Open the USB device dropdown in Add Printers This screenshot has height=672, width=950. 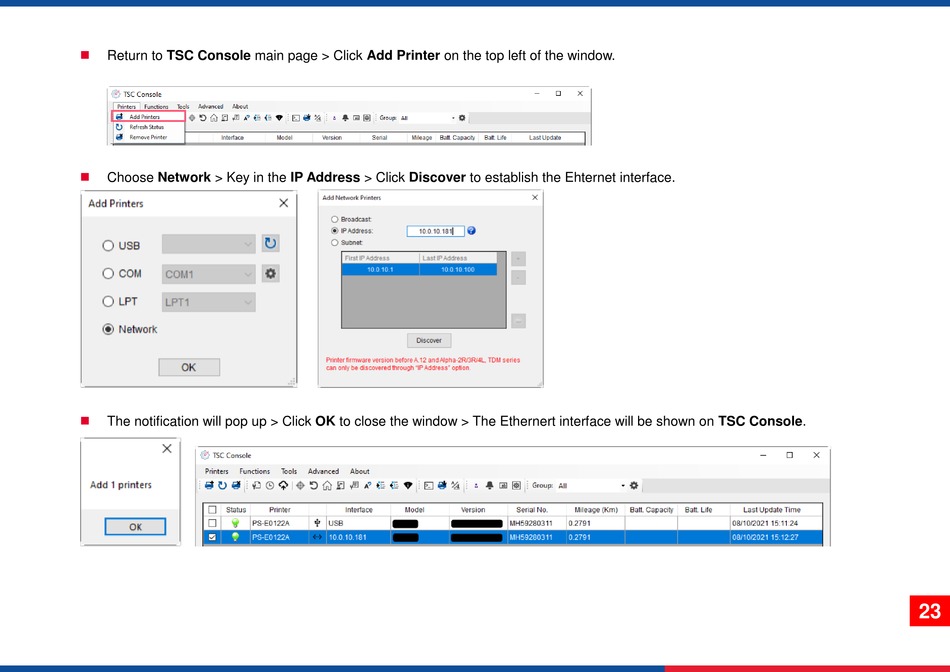[x=208, y=244]
